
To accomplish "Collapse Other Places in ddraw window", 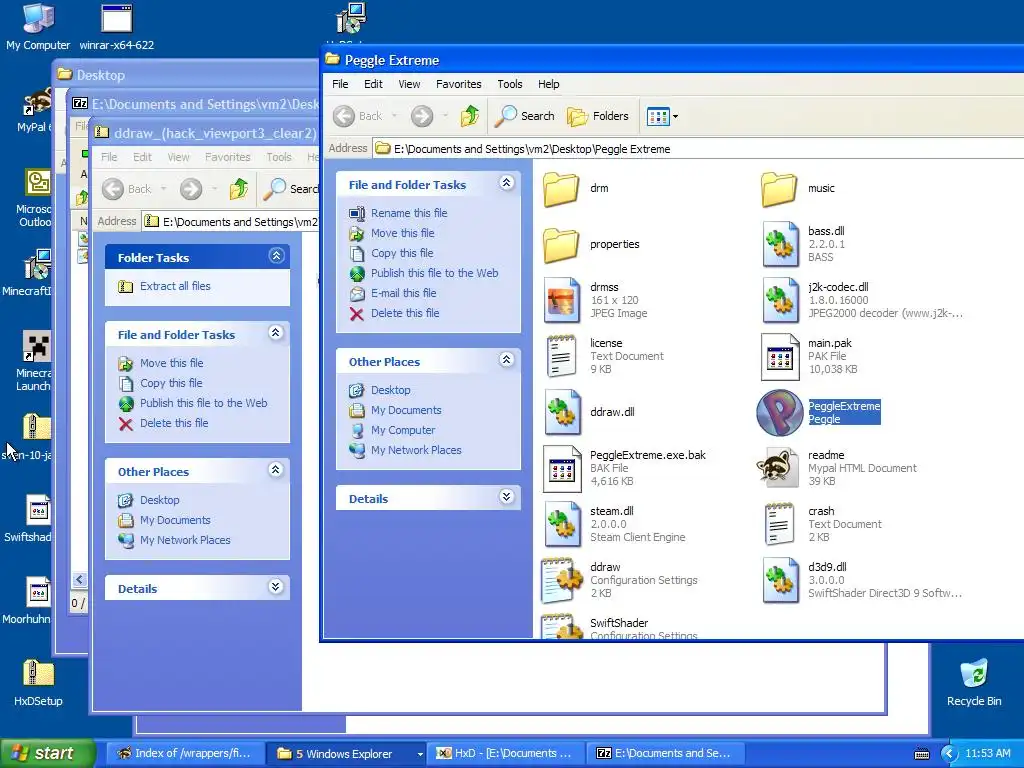I will tap(276, 470).
